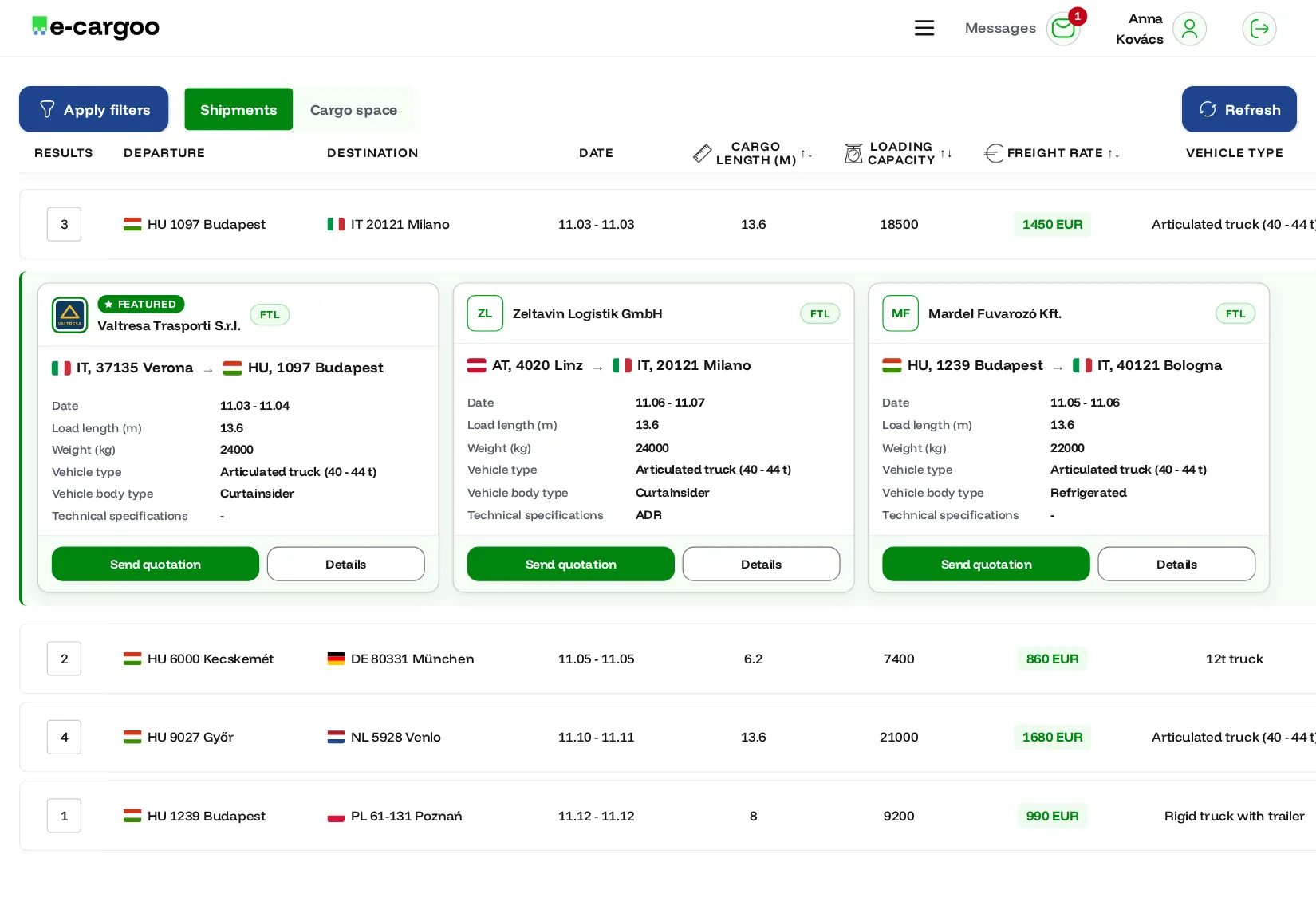
Task: Refresh the shipment results
Action: 1239,109
